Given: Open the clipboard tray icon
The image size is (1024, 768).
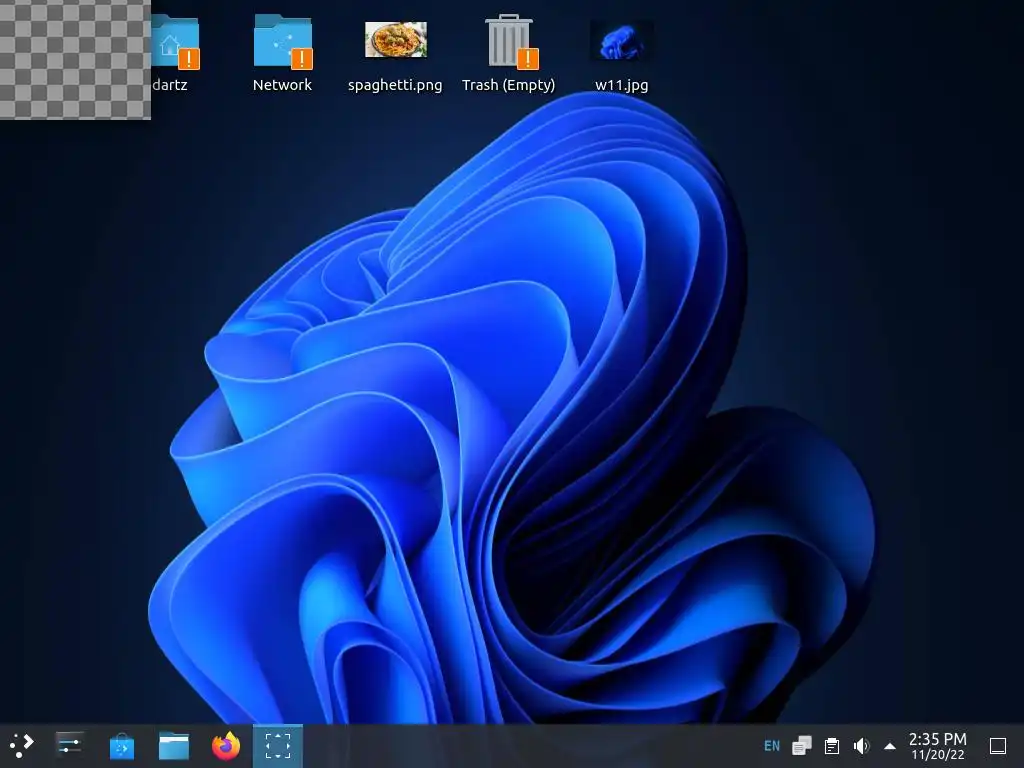Looking at the screenshot, I should [x=831, y=745].
